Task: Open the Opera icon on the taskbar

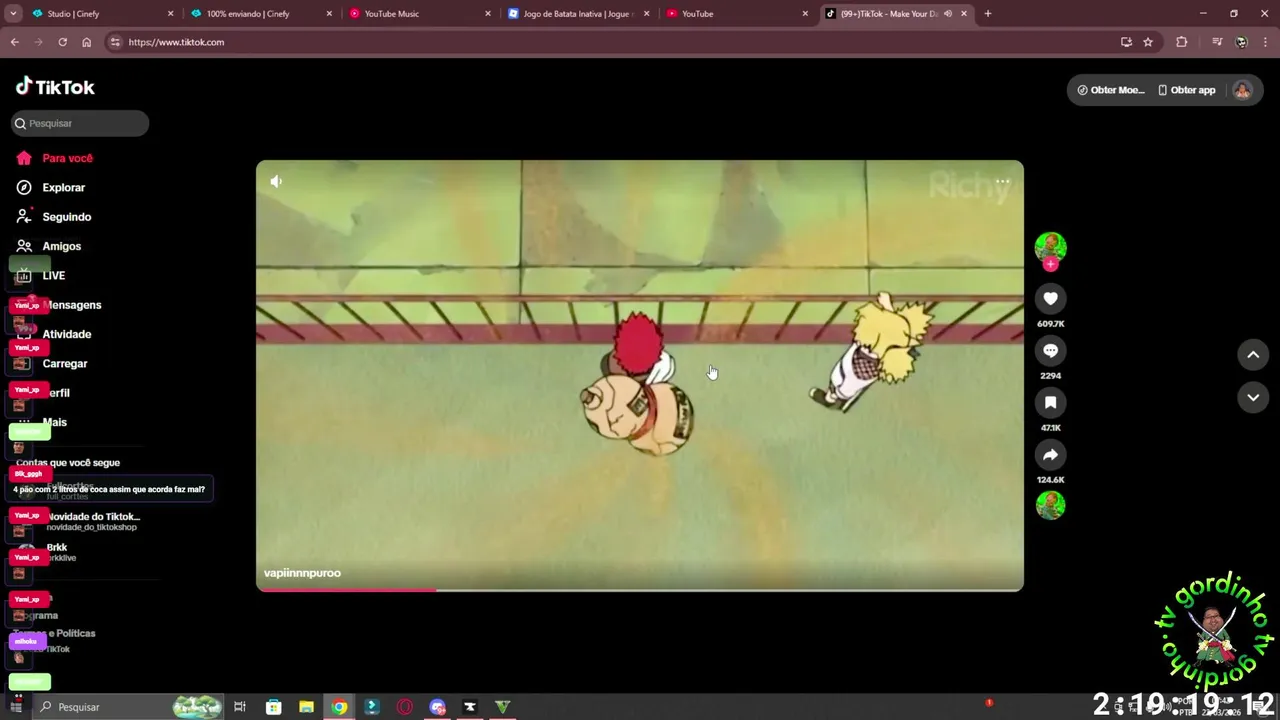Action: point(404,707)
